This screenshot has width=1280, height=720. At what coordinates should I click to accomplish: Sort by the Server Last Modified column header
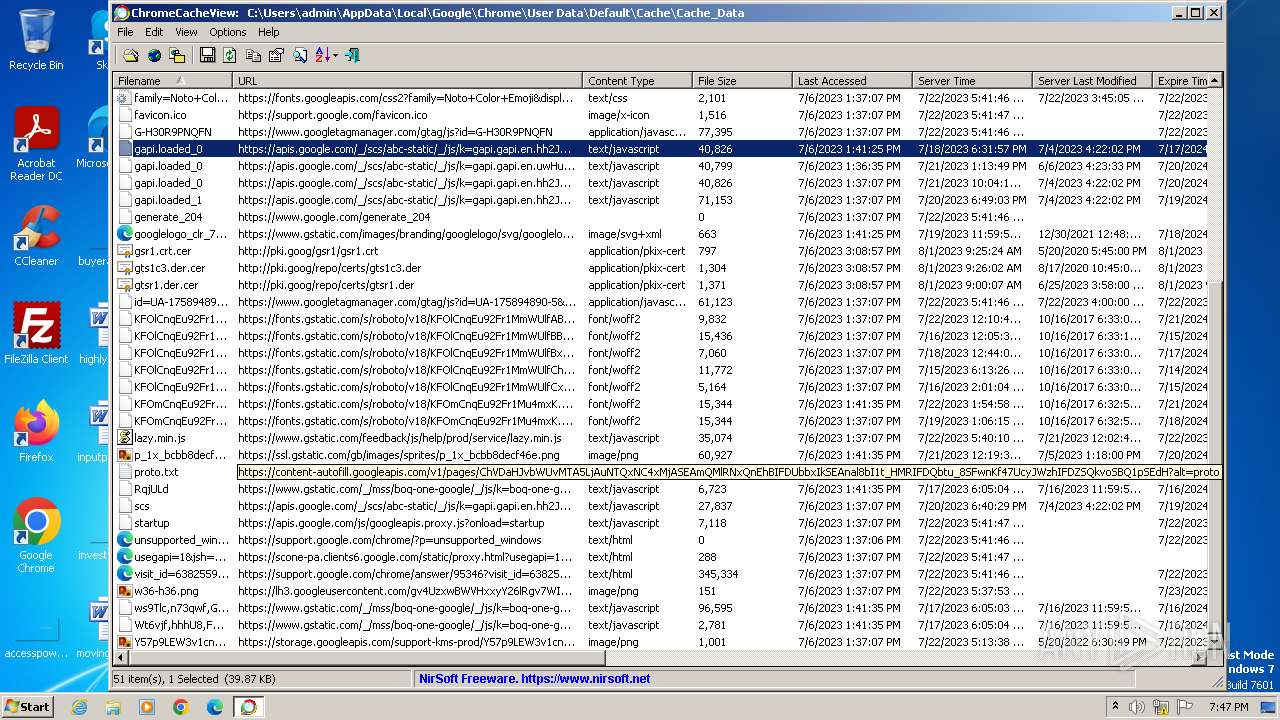pos(1092,81)
